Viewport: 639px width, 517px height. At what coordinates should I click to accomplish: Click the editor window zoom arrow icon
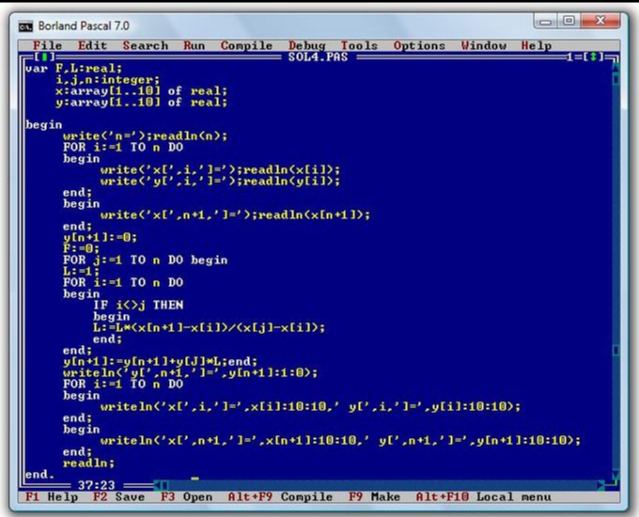594,57
